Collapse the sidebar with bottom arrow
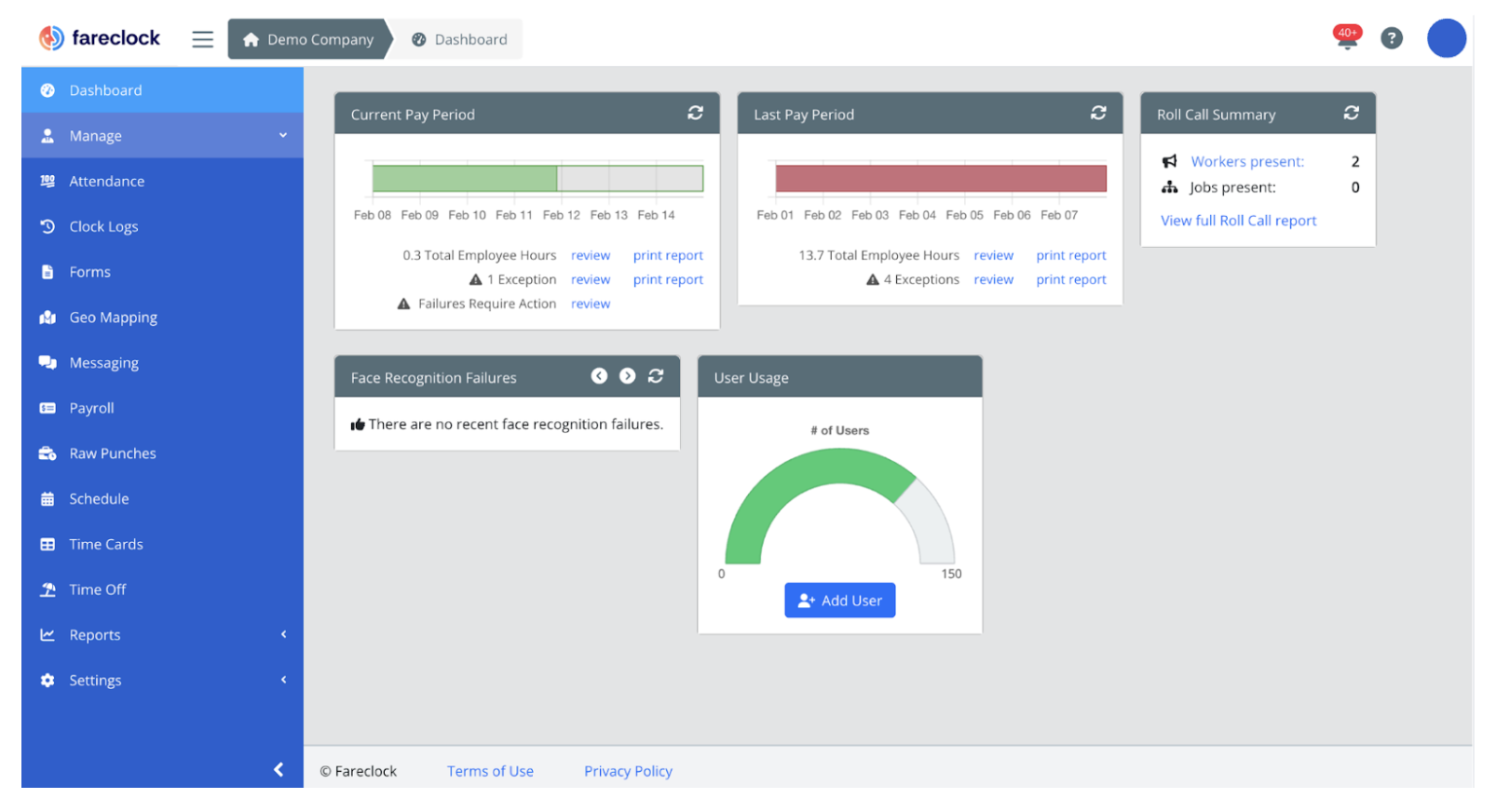The image size is (1496, 812). pos(278,769)
